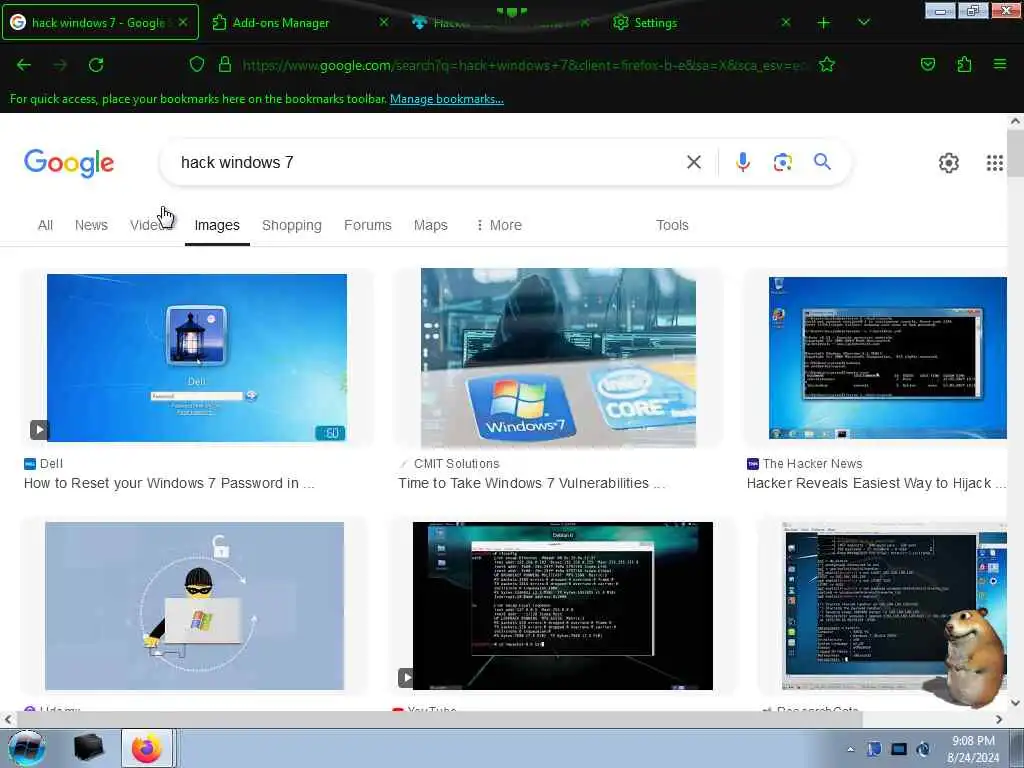Open the YouTube terminal video thumbnail
1024x768 pixels.
[563, 605]
